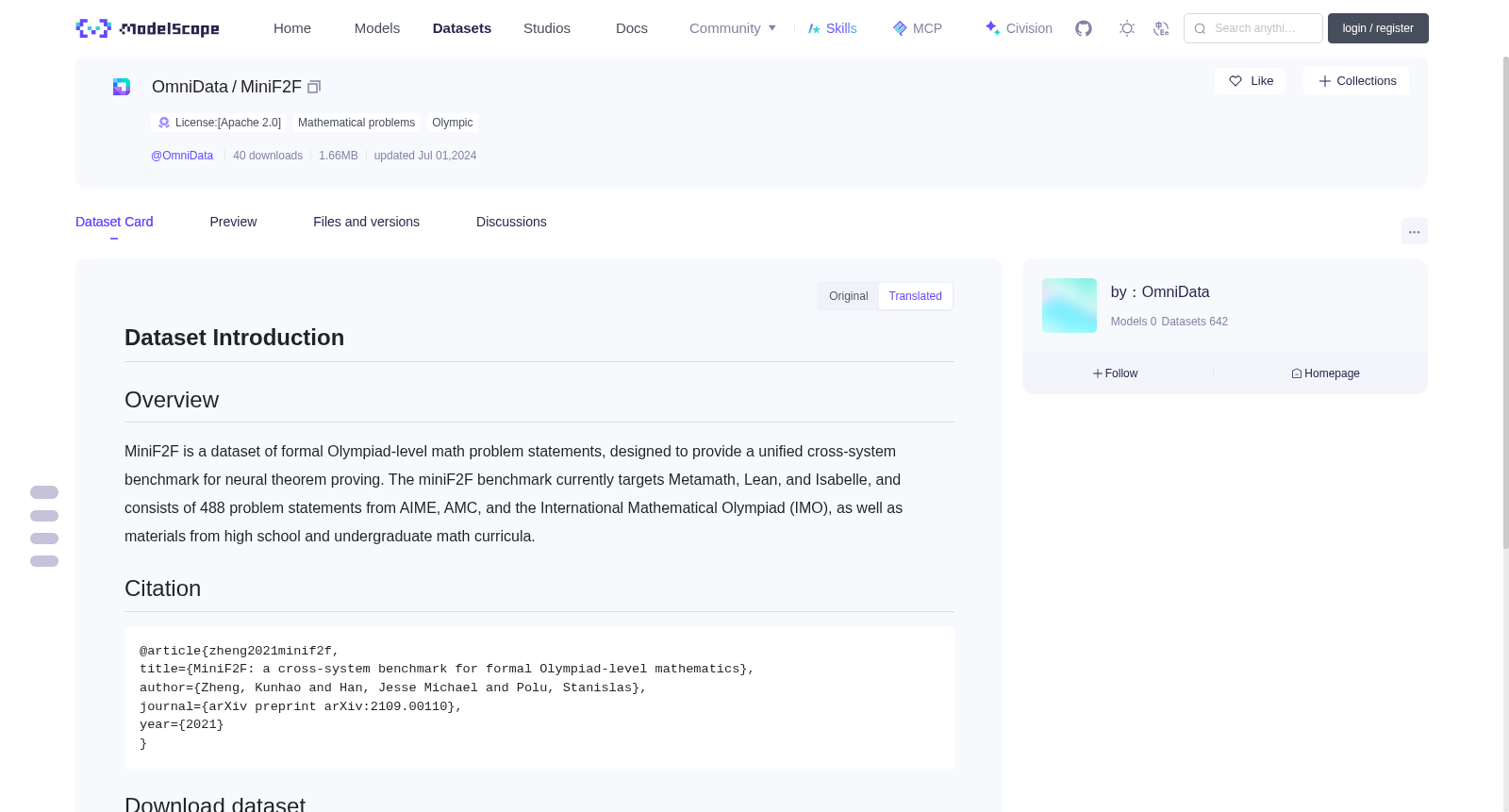
Task: Click the 'Models 0' count text
Action: coord(1134,322)
